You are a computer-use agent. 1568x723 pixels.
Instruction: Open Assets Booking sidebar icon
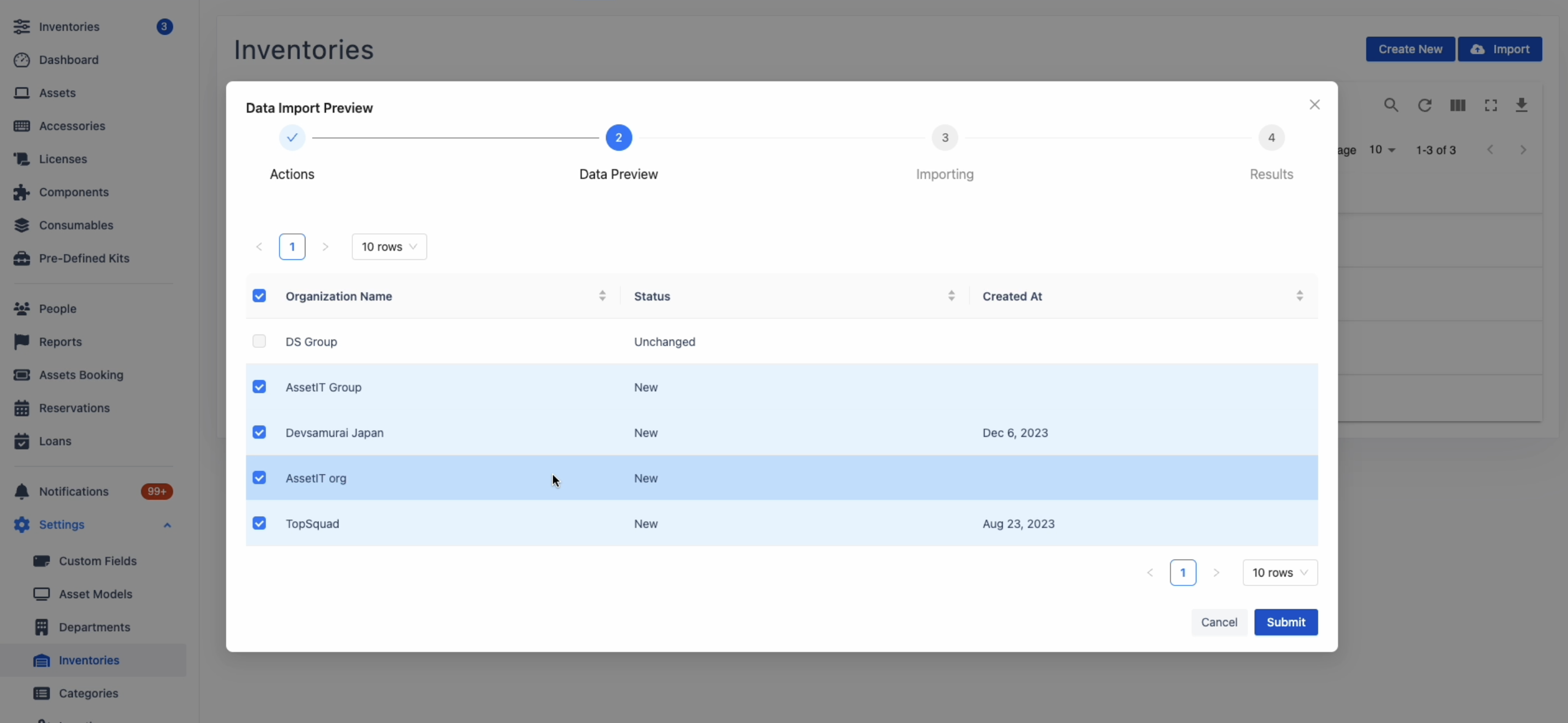click(22, 375)
